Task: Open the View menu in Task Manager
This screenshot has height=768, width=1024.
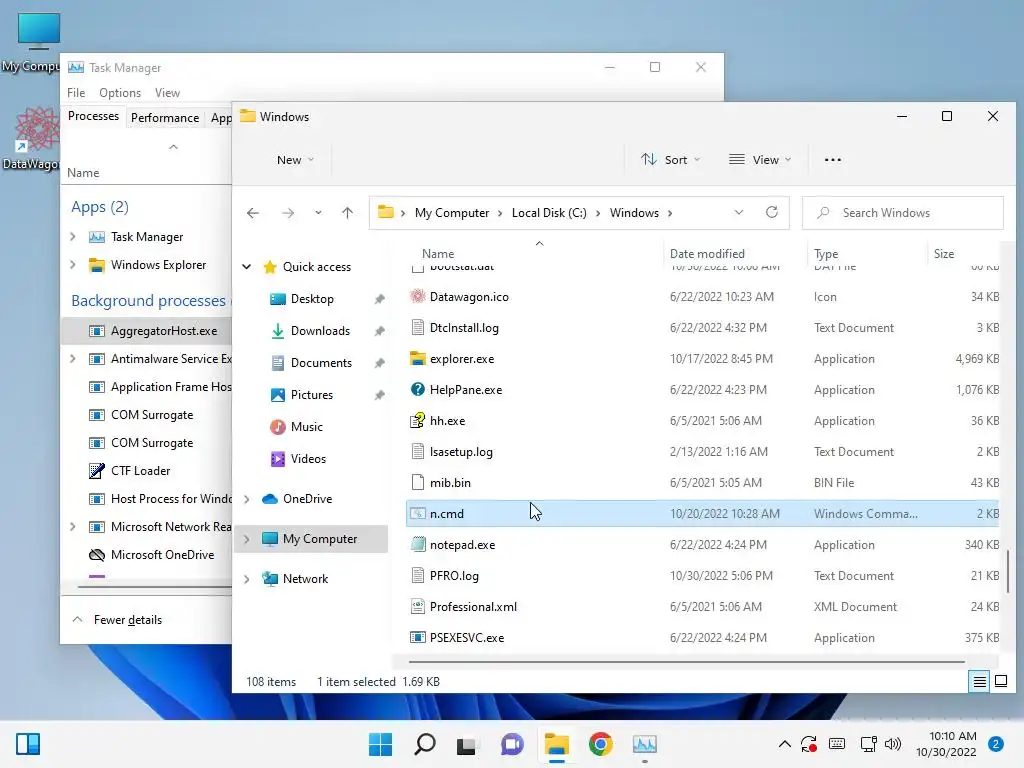Action: (x=167, y=93)
